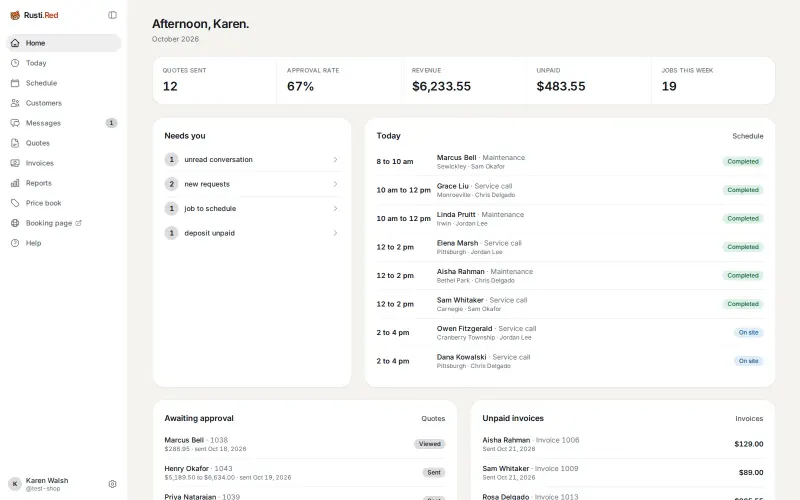Screen dimensions: 800x500
Task: Open the Schedule link in the Today panel
Action: 747,136
